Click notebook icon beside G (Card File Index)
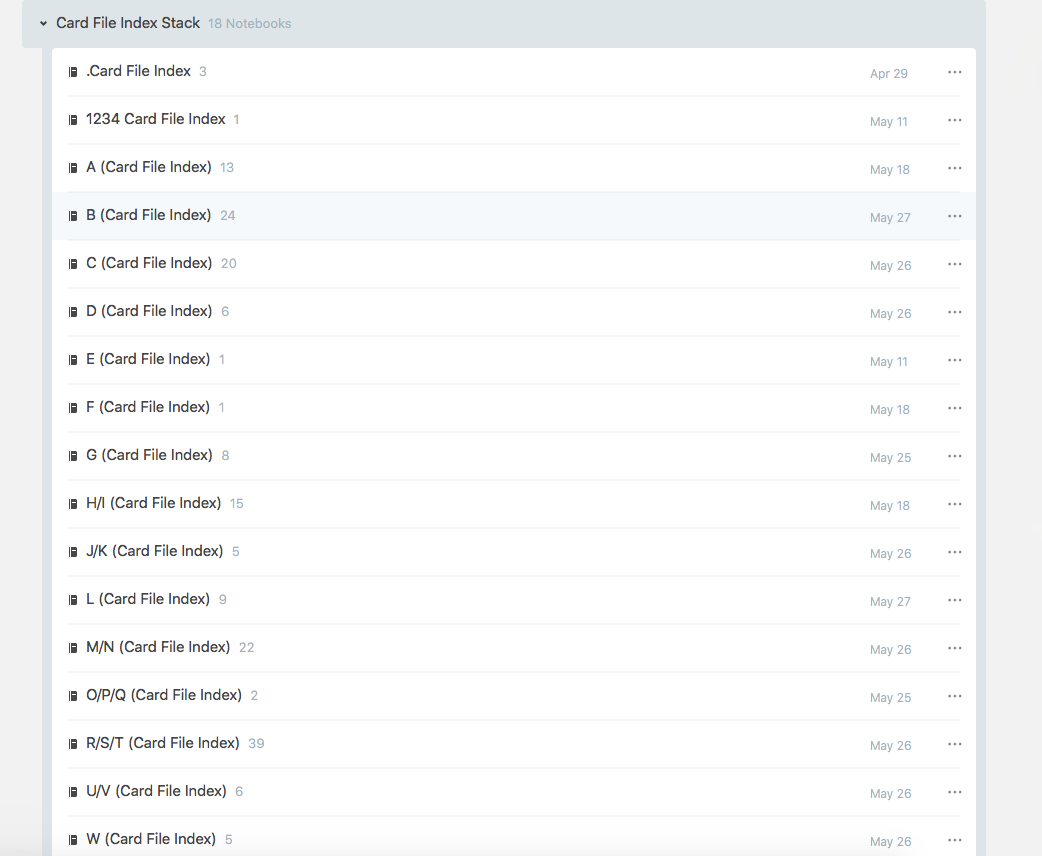The image size is (1042, 856). click(x=73, y=456)
